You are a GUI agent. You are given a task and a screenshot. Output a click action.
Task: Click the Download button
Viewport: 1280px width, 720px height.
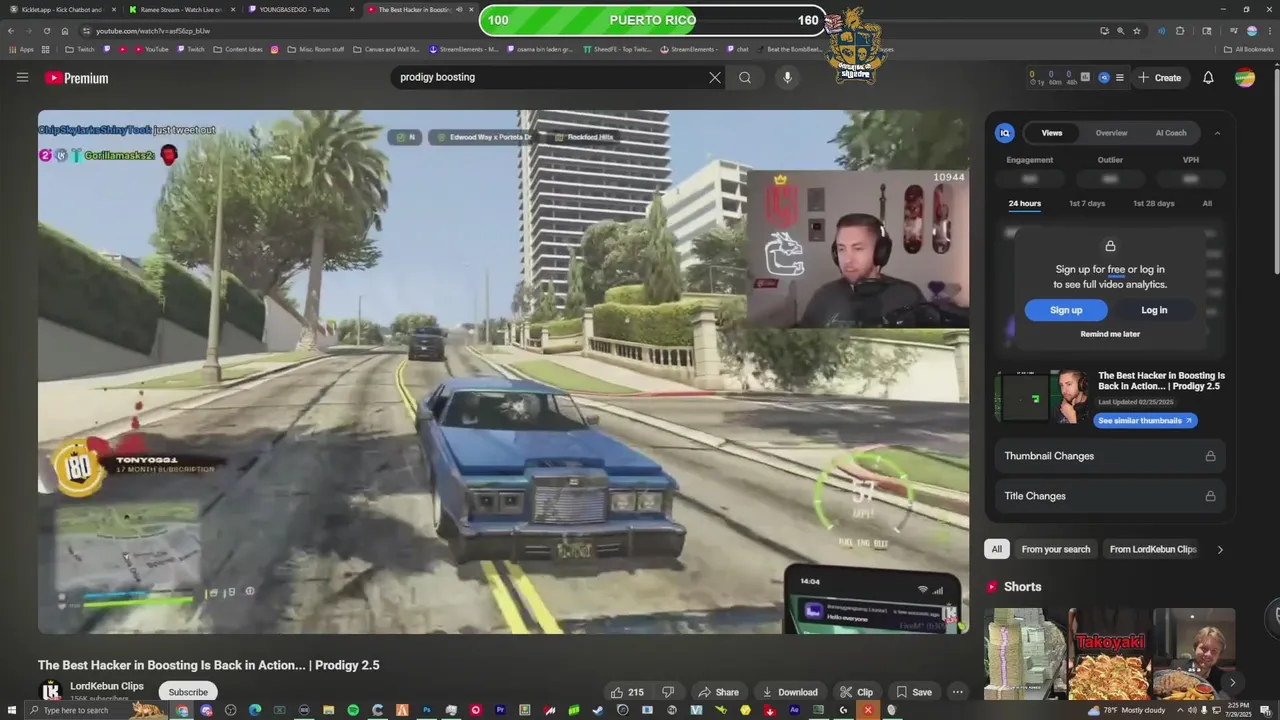click(790, 692)
